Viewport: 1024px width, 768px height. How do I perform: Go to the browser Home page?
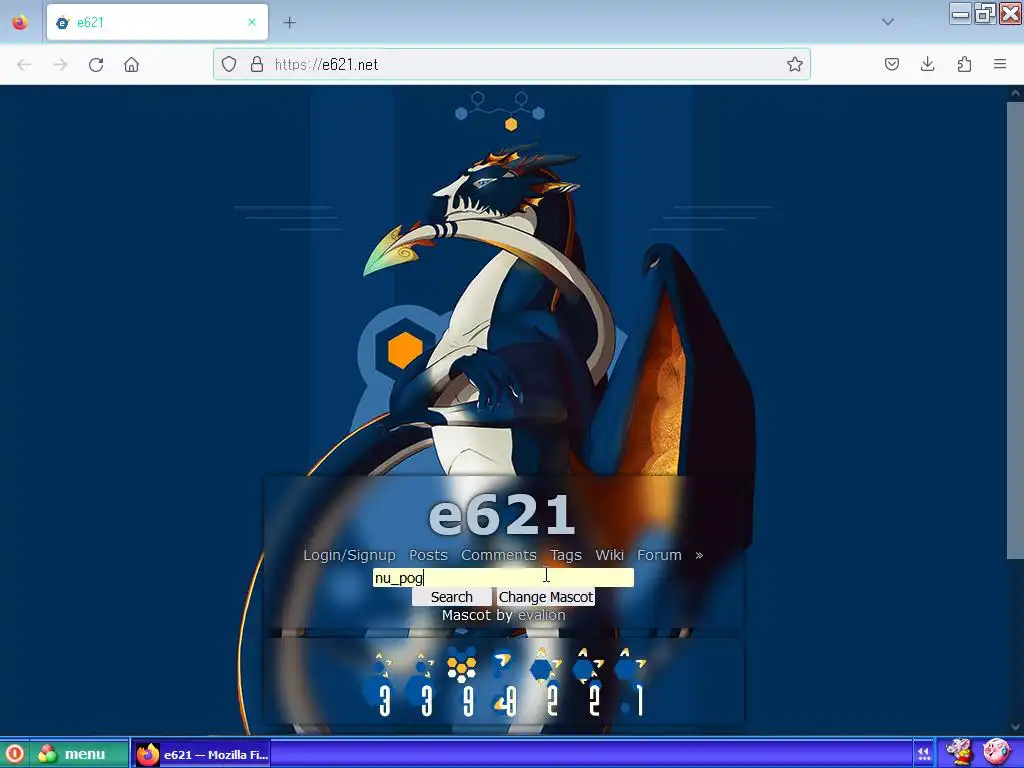point(131,64)
